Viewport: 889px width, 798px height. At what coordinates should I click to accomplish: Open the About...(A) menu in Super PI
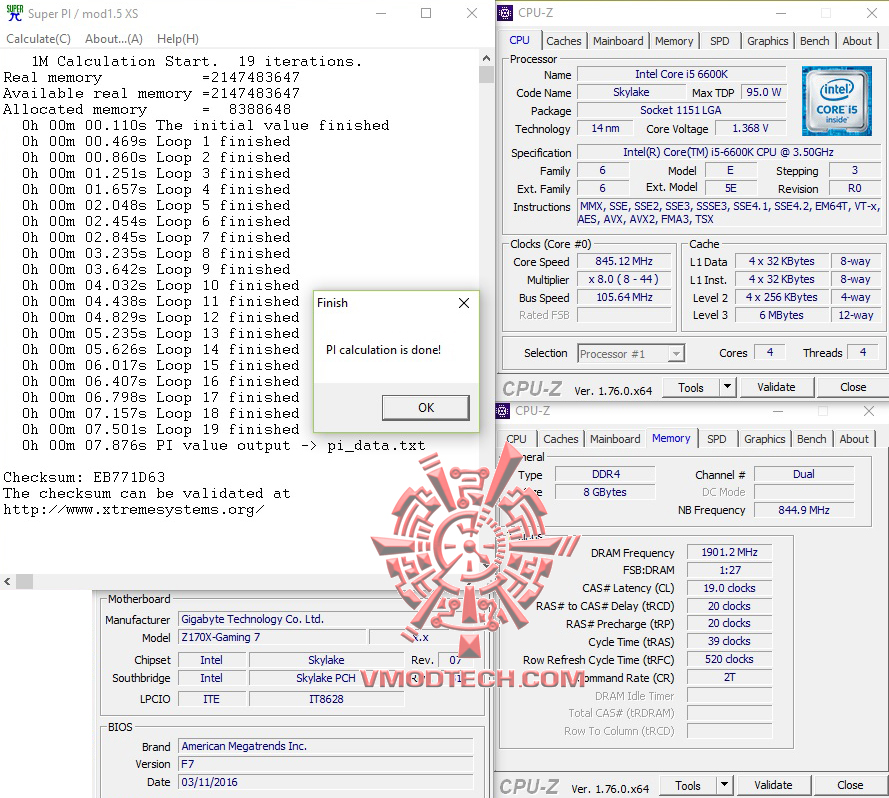tap(113, 39)
